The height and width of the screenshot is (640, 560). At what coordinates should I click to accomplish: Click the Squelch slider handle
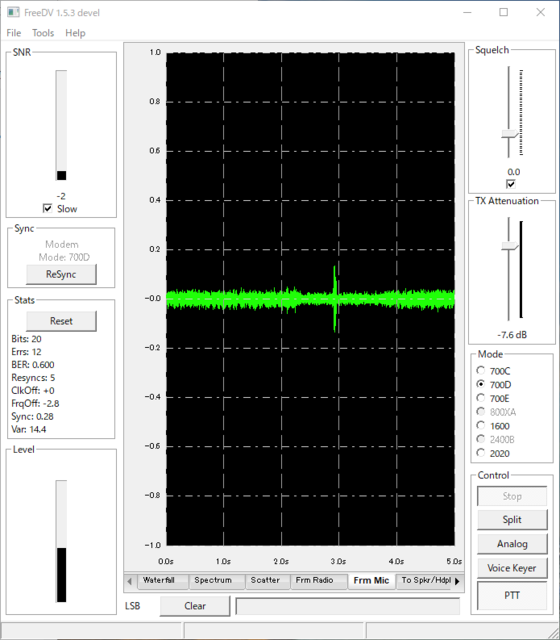tap(509, 134)
